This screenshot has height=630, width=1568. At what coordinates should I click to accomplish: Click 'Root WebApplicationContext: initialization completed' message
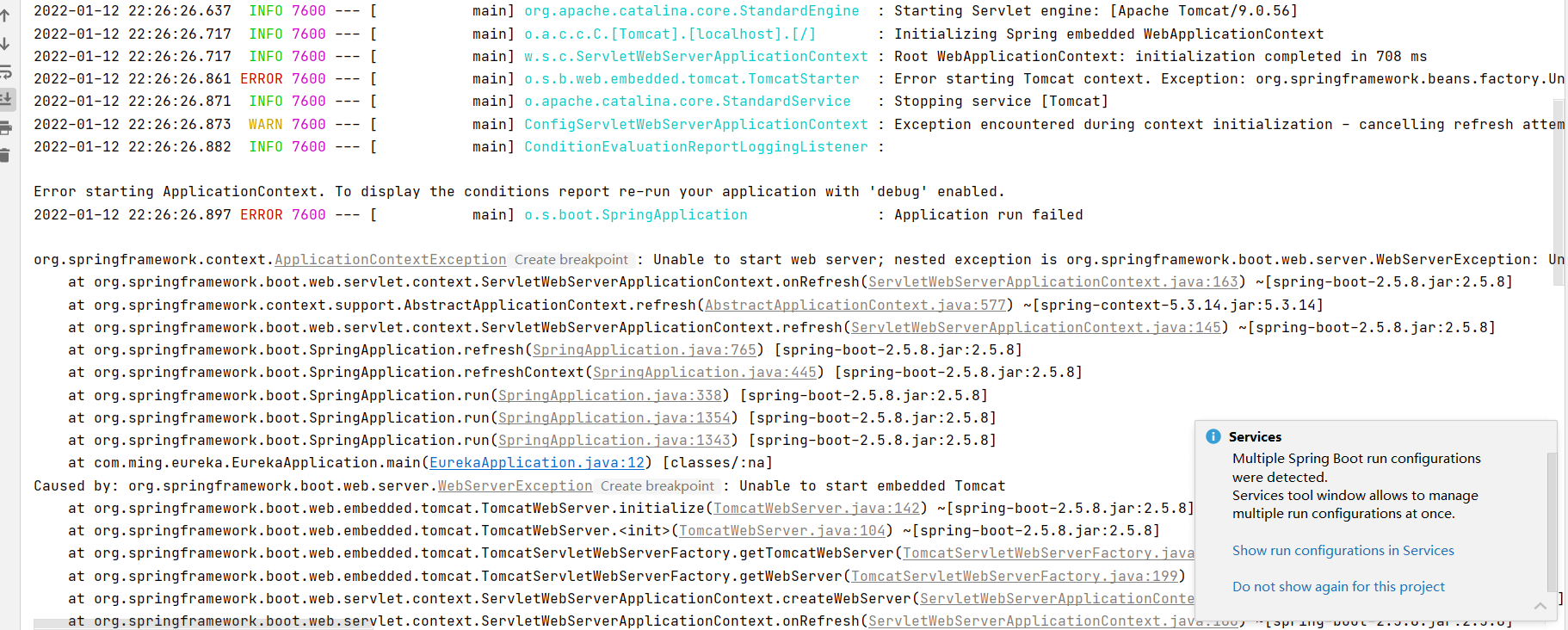(x=1161, y=57)
